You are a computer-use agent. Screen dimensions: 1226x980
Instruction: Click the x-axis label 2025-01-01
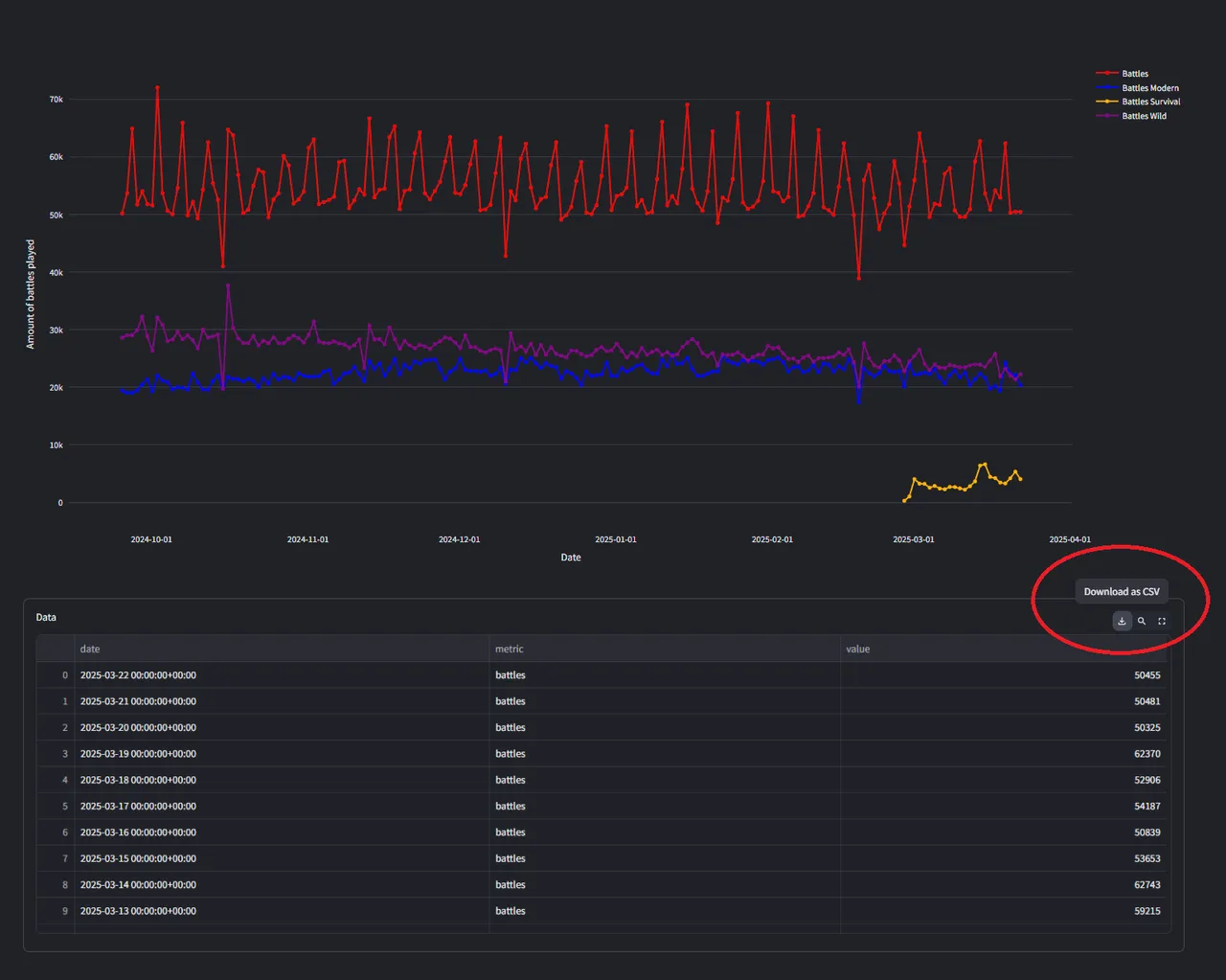[616, 539]
